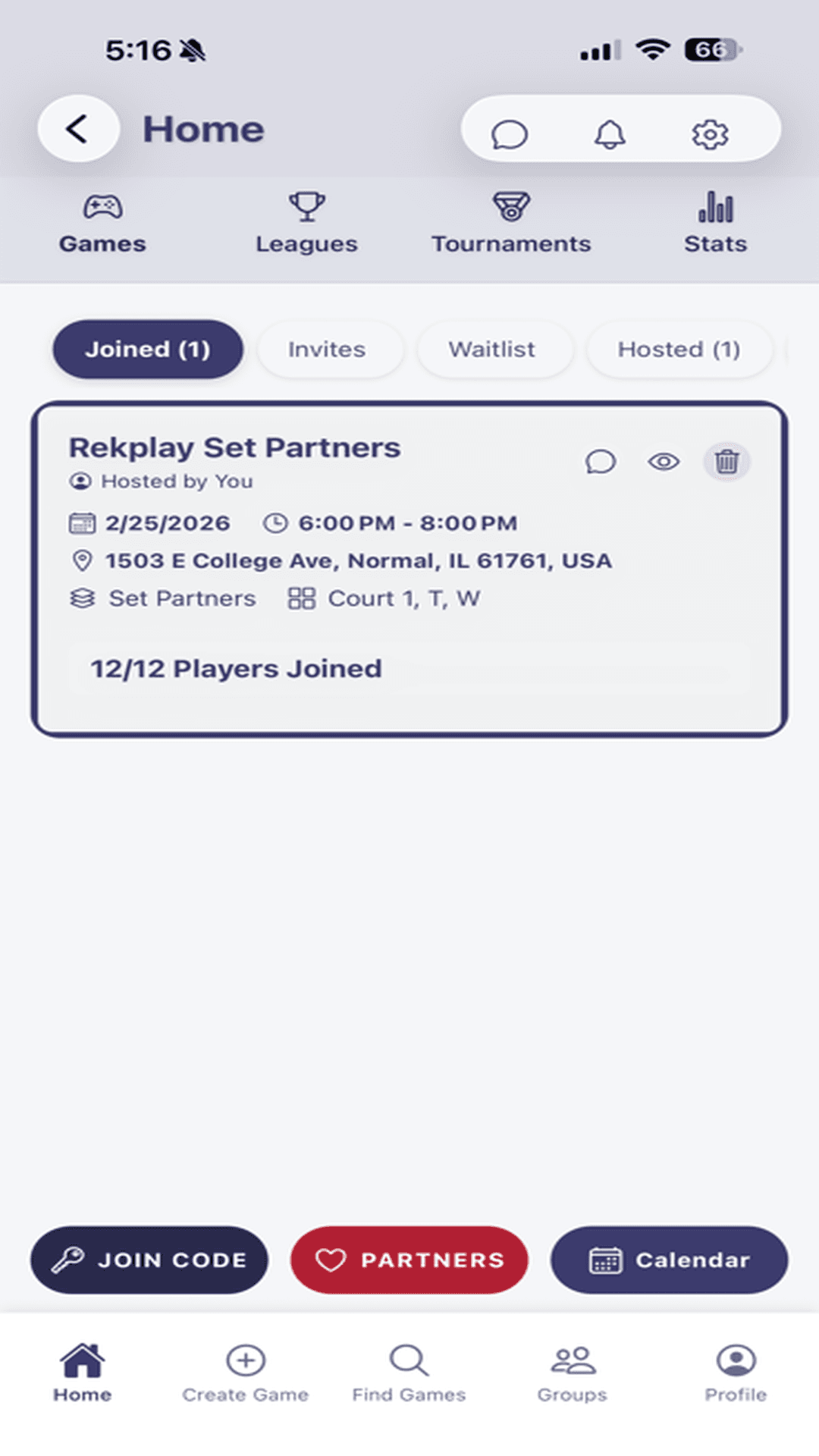Tap the JOIN CODE button
Viewport: 819px width, 1456px height.
click(x=148, y=1260)
